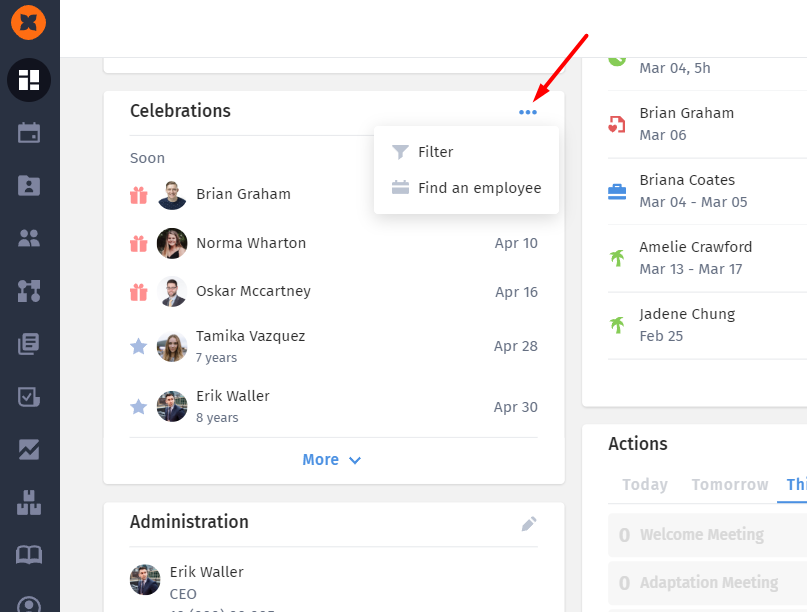
Task: Click the Actions panel heading
Action: tap(638, 443)
